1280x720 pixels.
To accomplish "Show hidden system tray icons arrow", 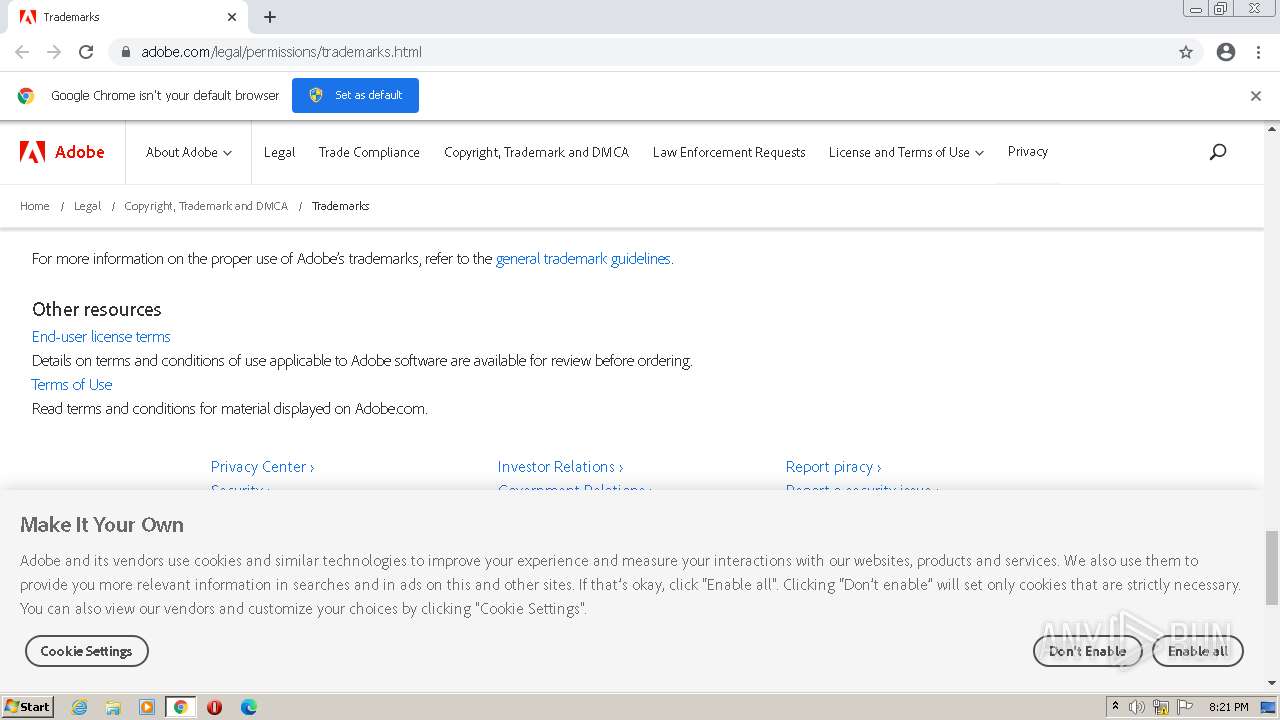I will pyautogui.click(x=1115, y=707).
